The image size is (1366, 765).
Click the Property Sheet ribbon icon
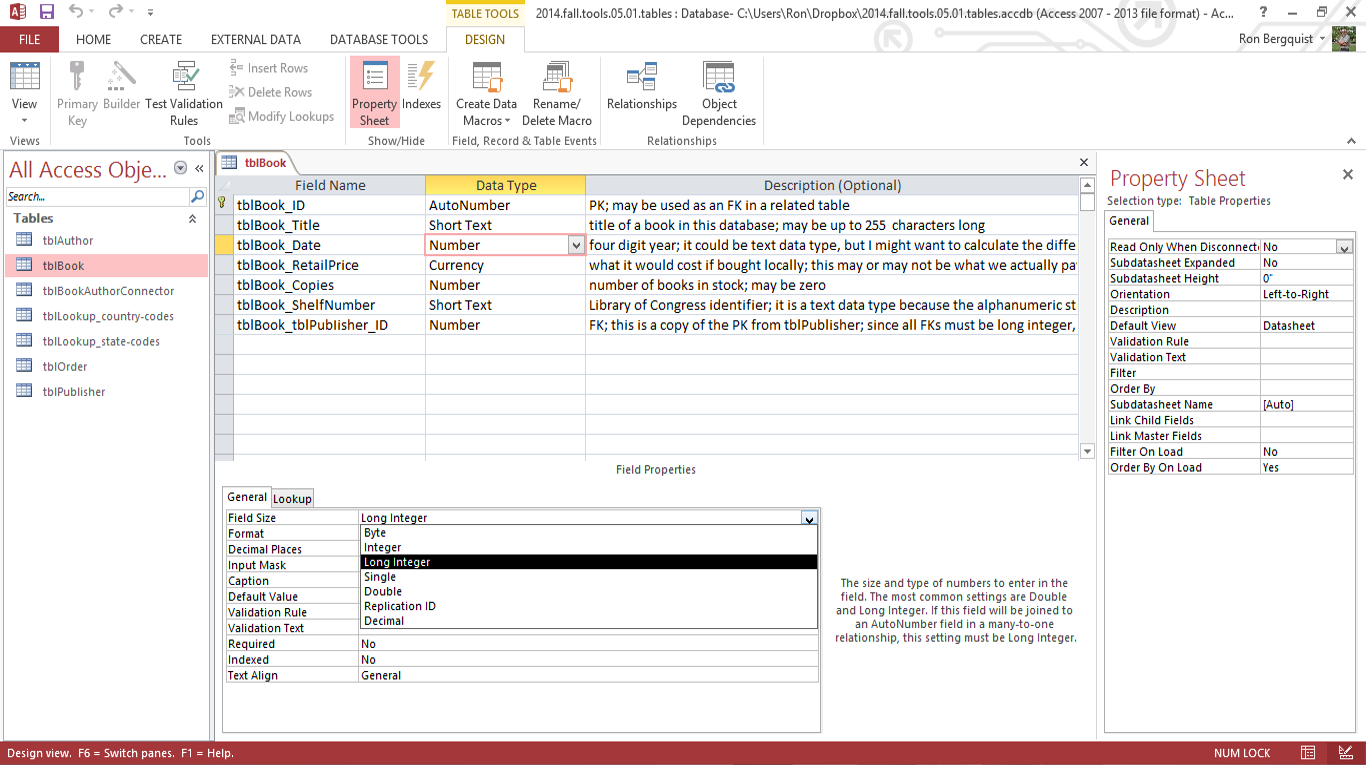click(374, 92)
